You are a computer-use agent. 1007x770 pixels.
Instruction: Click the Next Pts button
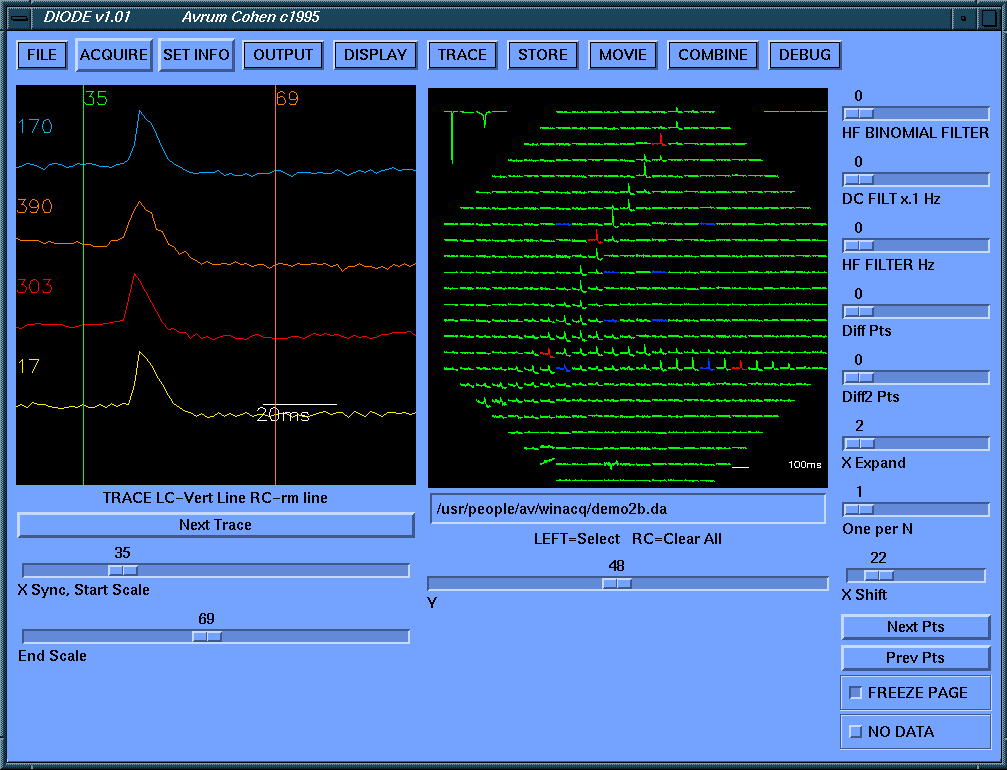point(915,627)
